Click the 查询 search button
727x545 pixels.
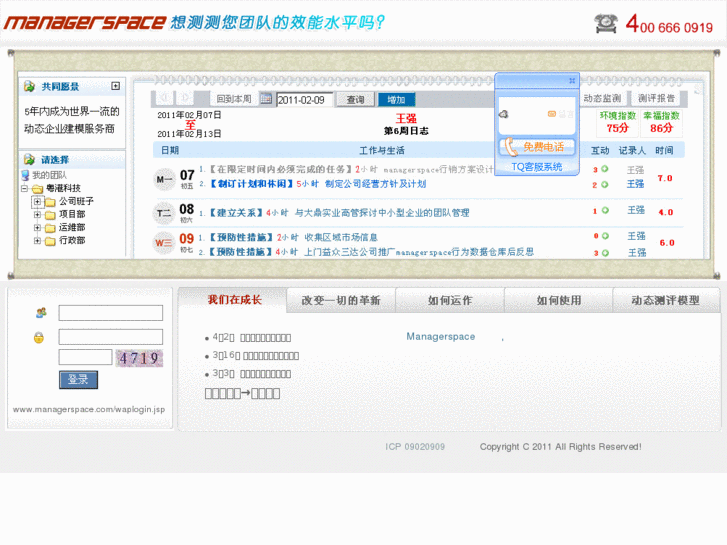355,99
